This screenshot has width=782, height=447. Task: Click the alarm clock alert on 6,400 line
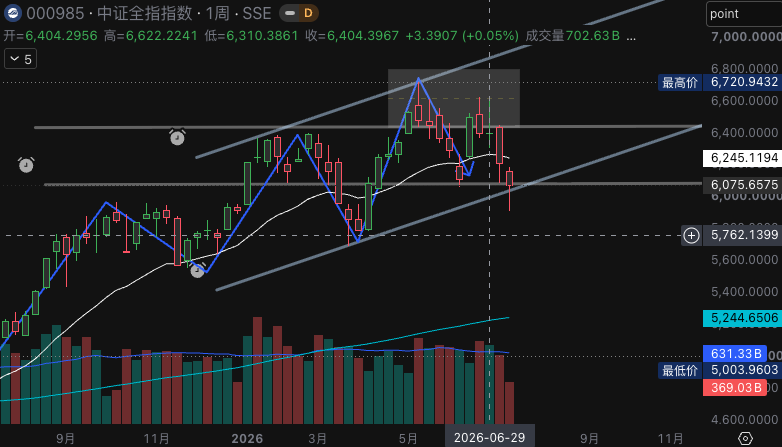pos(177,137)
